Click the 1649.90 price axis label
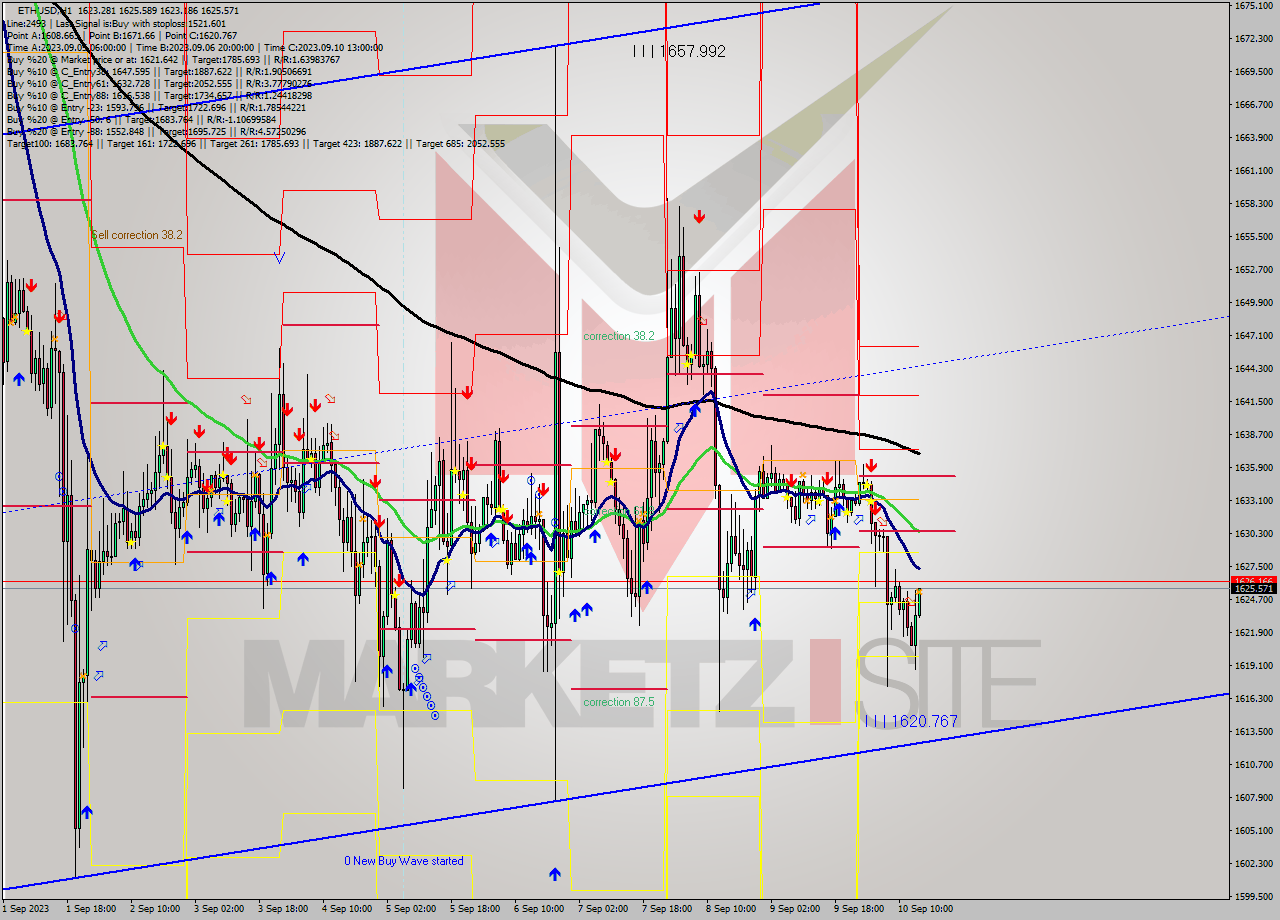 tap(1253, 303)
